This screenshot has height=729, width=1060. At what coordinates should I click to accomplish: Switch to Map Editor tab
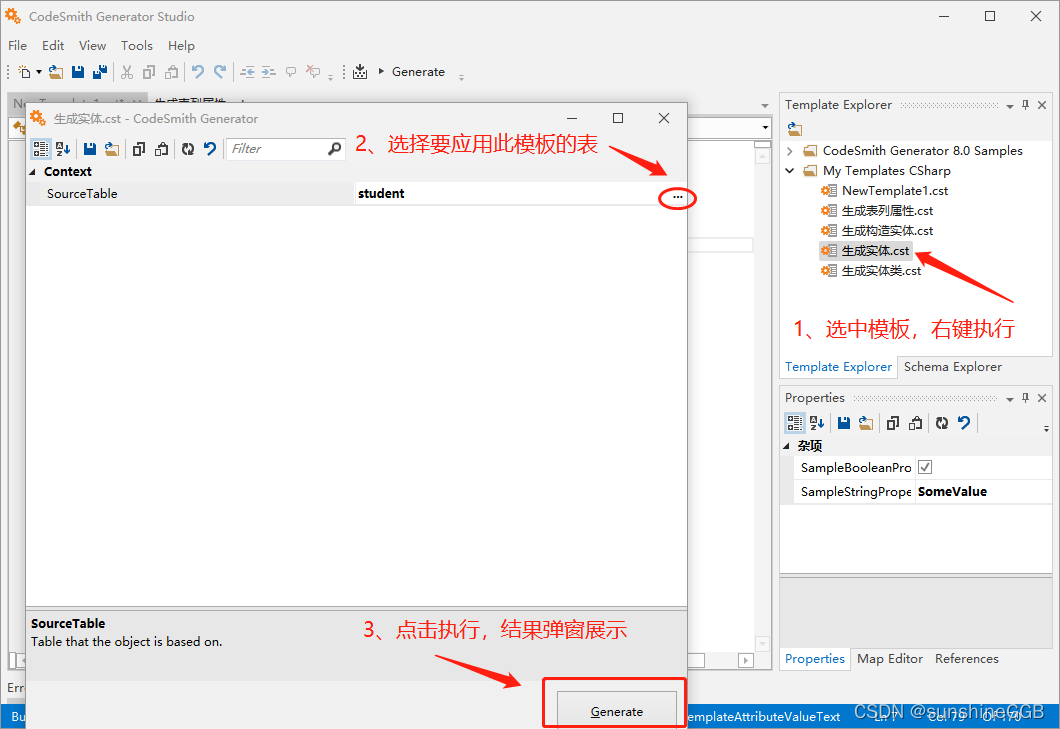coord(890,659)
